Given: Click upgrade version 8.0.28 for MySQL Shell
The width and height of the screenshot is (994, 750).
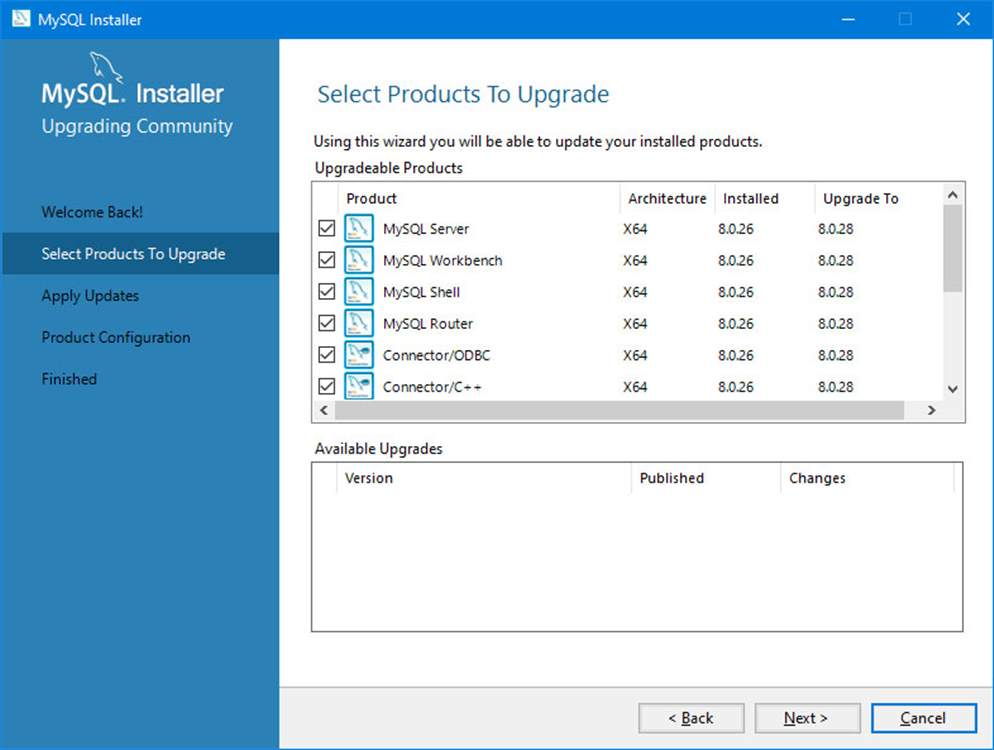Looking at the screenshot, I should (836, 292).
